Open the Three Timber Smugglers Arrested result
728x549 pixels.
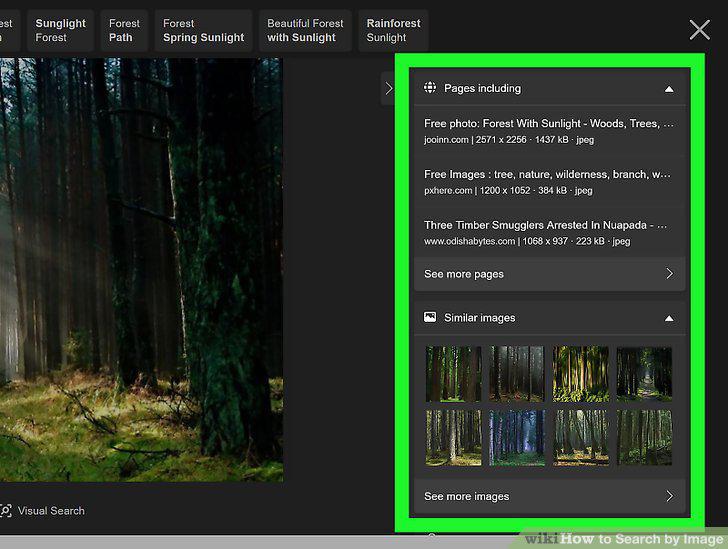pos(549,232)
